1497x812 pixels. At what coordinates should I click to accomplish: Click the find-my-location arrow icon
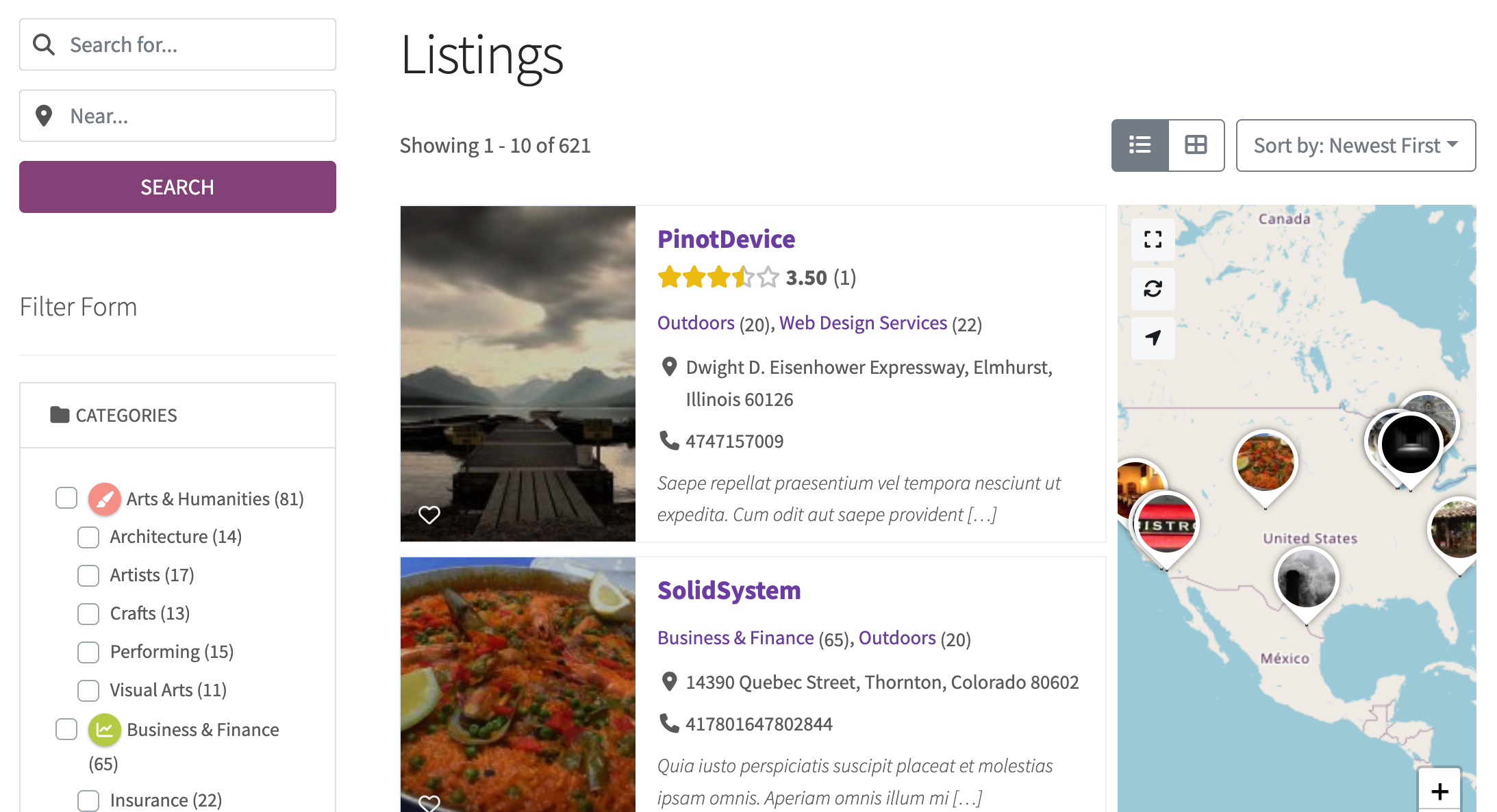click(x=1153, y=338)
